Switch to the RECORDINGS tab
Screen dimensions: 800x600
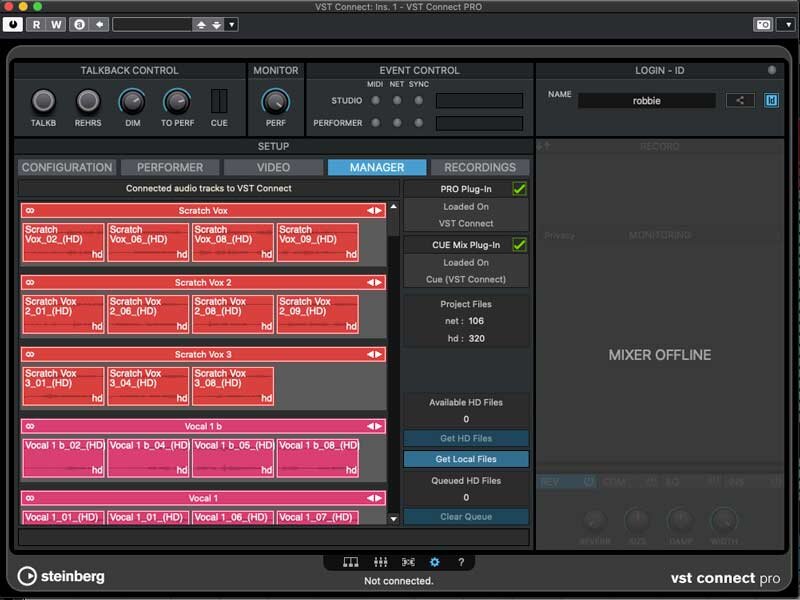point(480,167)
